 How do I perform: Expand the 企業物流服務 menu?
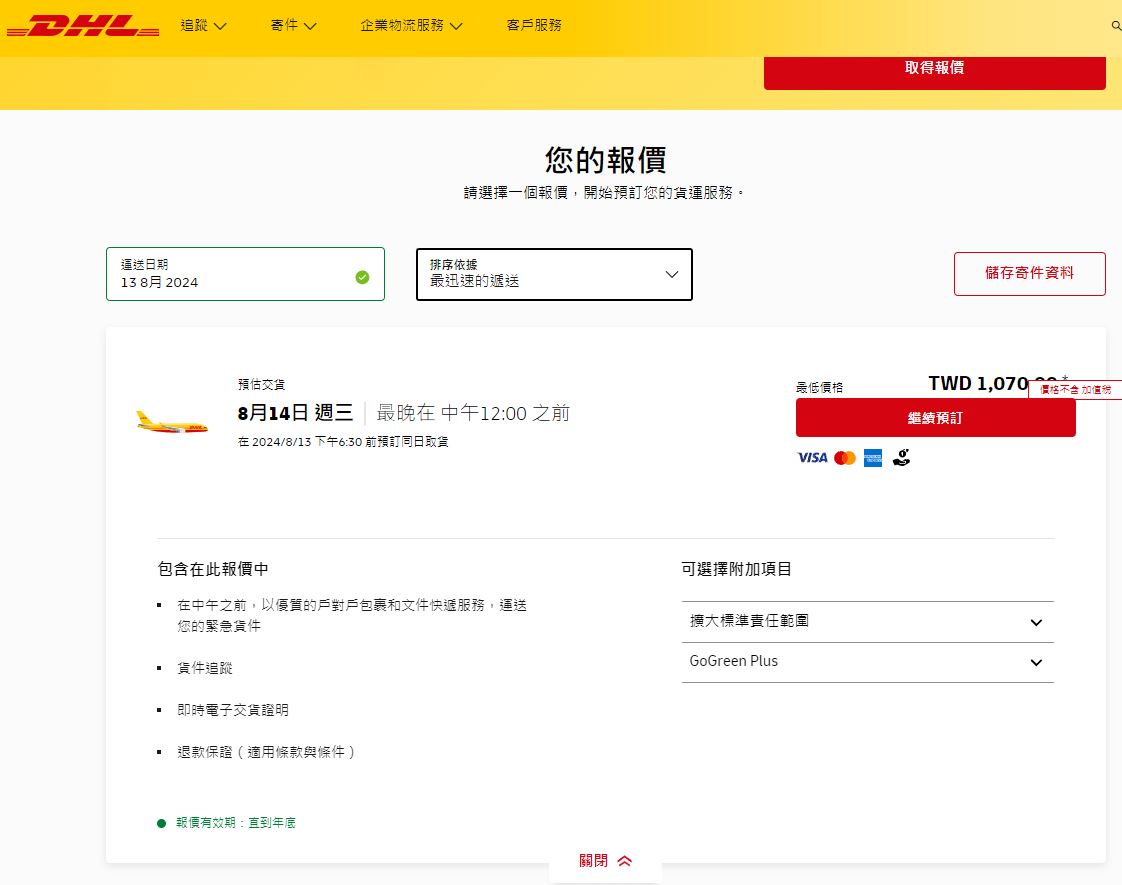tap(411, 26)
